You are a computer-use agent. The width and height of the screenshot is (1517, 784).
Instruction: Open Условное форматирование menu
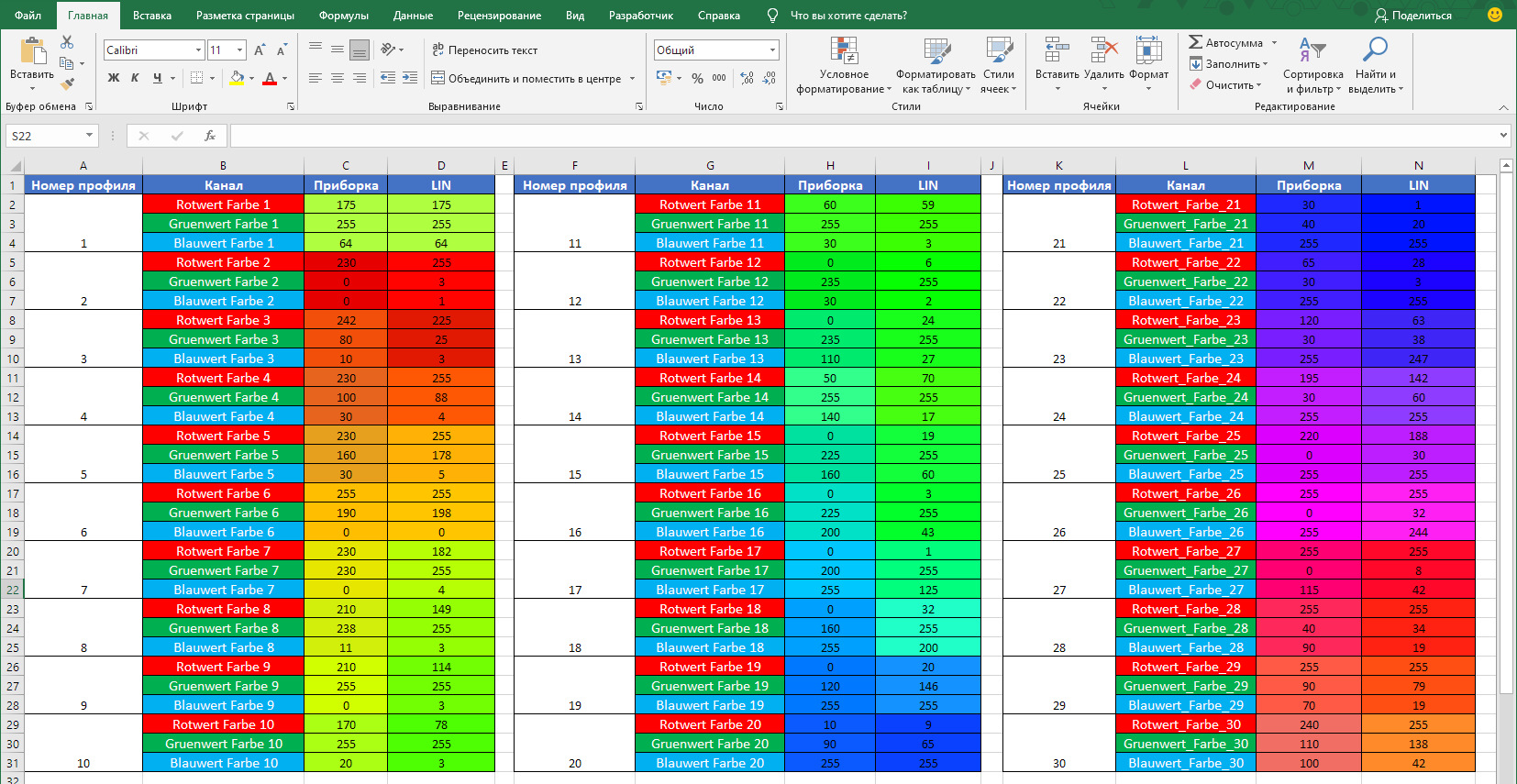pos(844,65)
